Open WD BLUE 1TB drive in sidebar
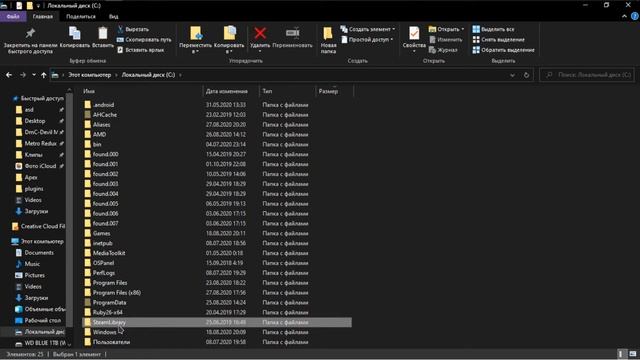 [45, 343]
